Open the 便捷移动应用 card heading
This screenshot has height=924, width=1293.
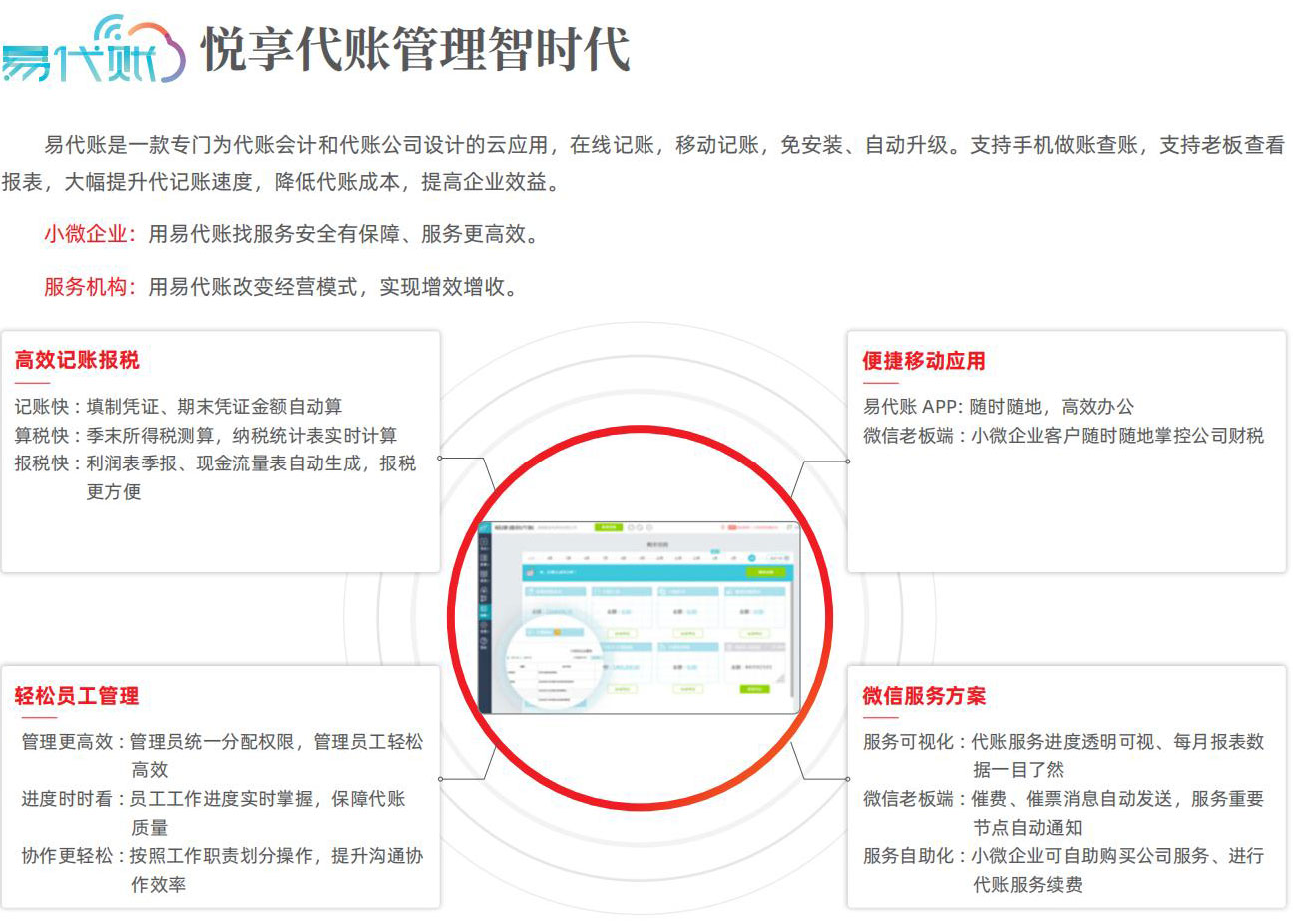click(x=924, y=361)
